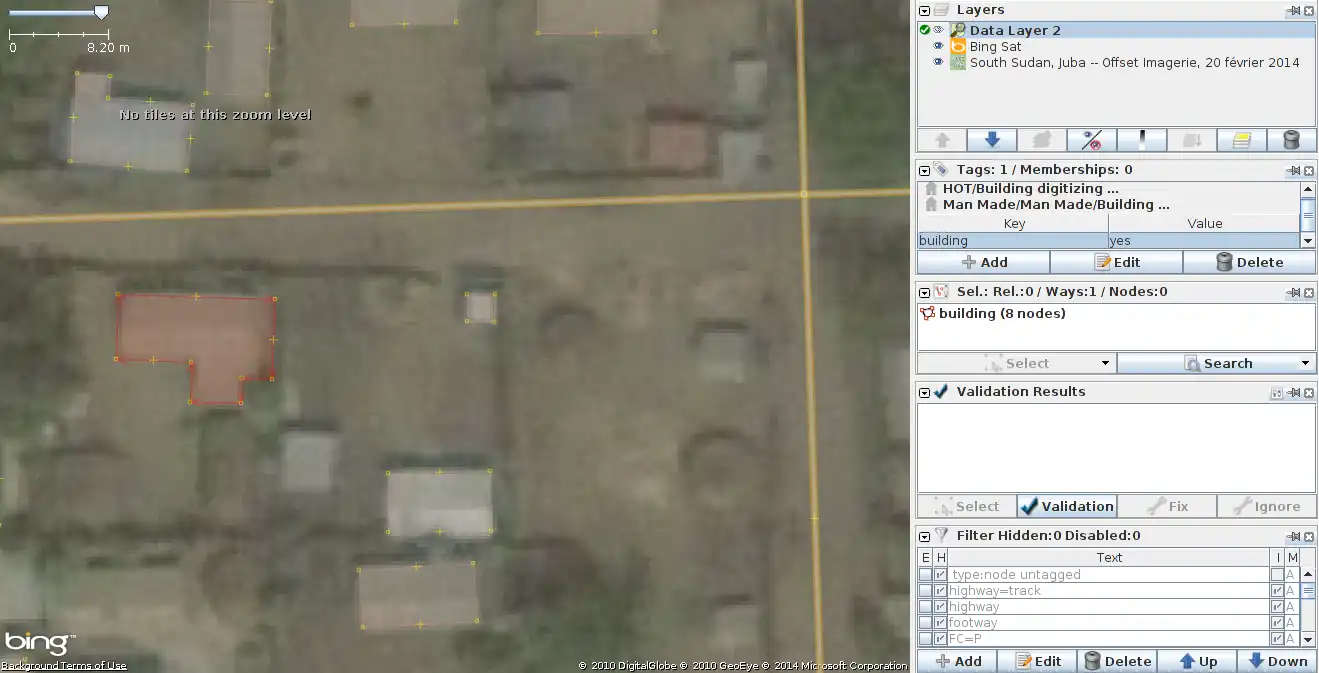Collapse the Validation Results panel
1319x673 pixels.
tap(924, 392)
